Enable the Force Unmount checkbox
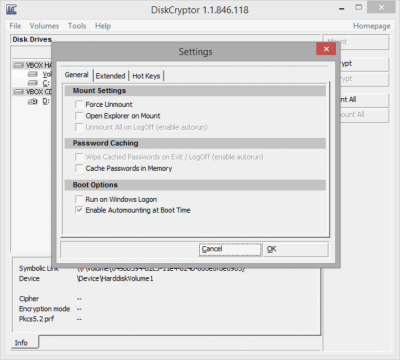Screen dimensions: 400x360 (x=79, y=104)
